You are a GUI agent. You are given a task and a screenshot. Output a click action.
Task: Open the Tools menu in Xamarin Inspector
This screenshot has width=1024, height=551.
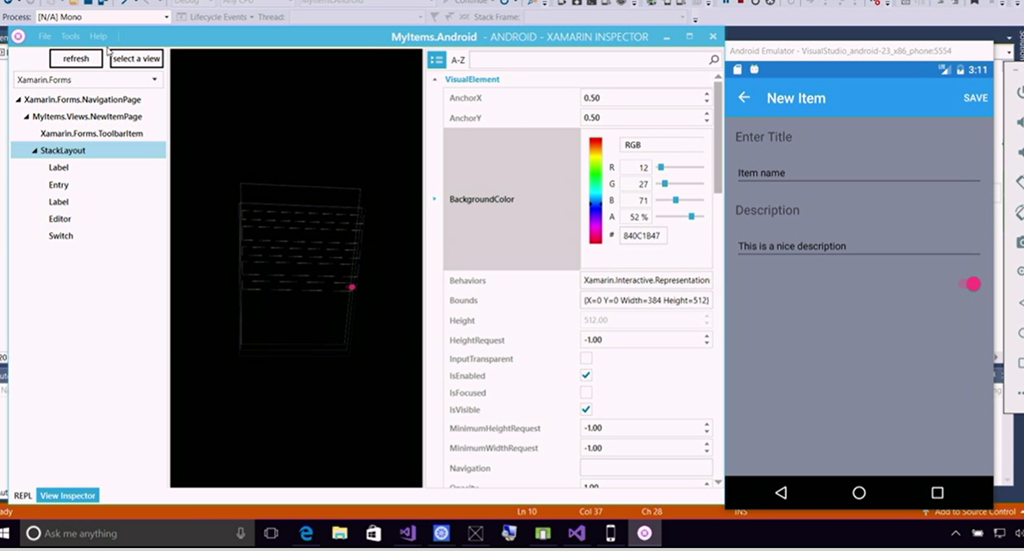[x=70, y=37]
